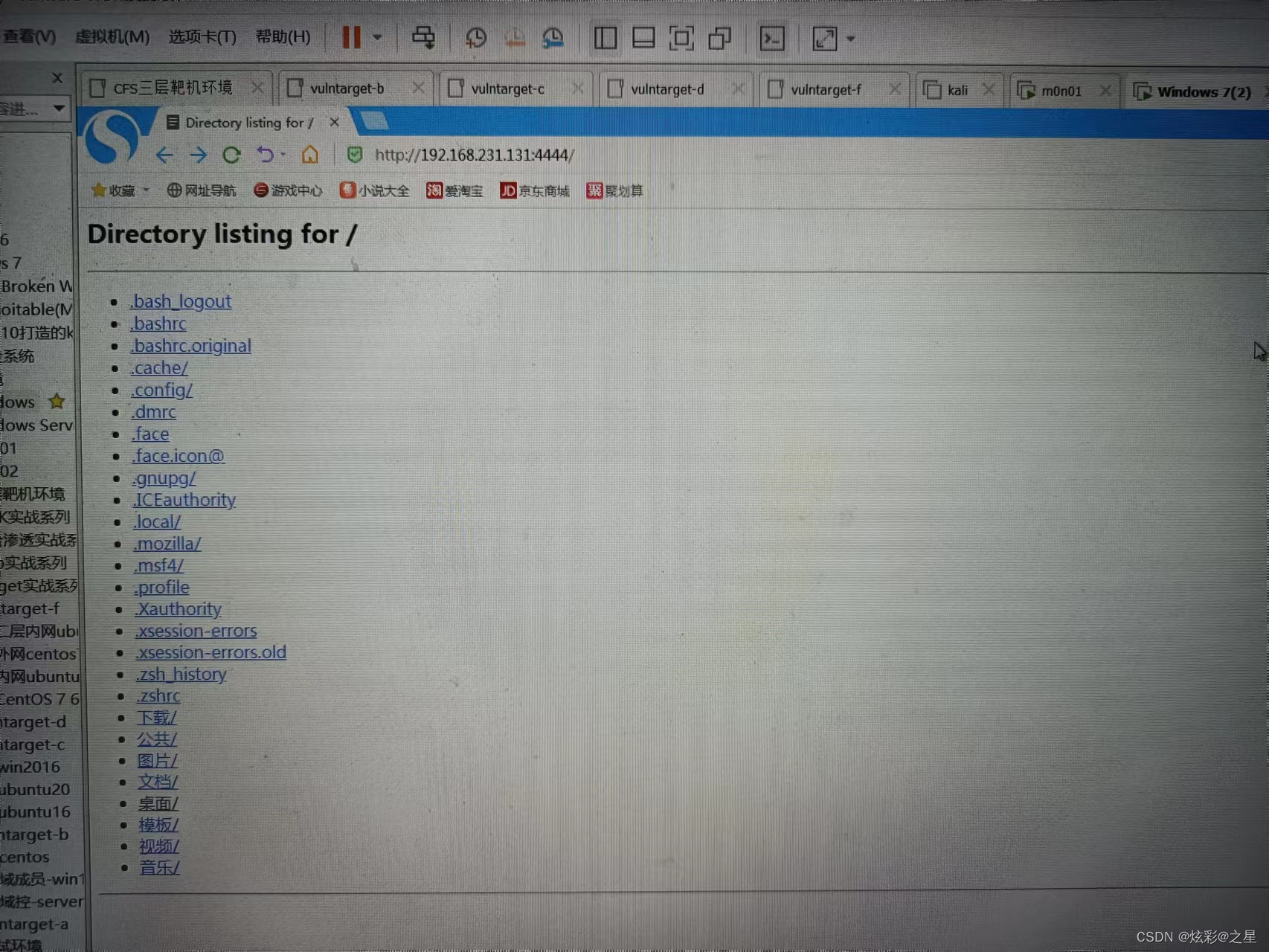Open the 收藏 favorites bookmark

(x=114, y=190)
